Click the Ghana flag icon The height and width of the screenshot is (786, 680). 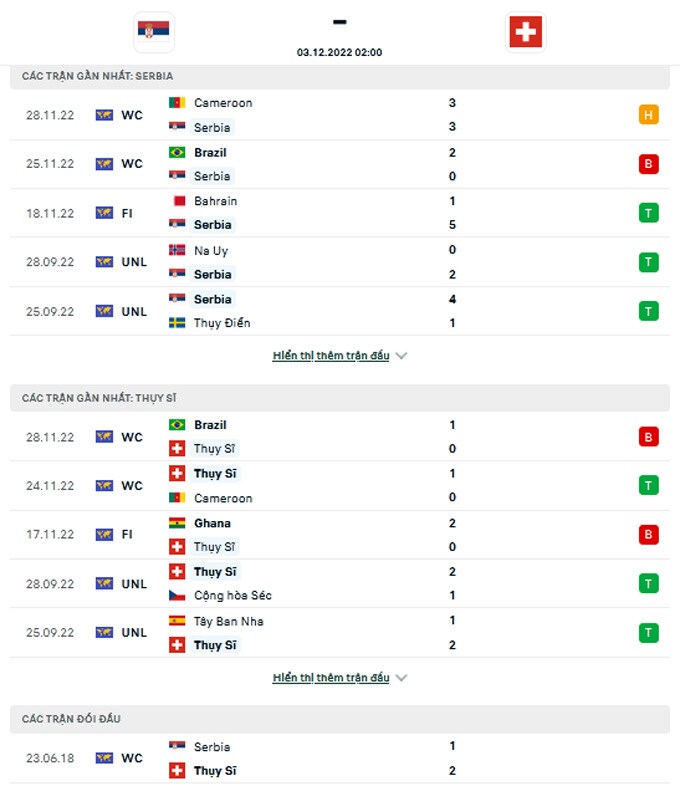[x=177, y=523]
